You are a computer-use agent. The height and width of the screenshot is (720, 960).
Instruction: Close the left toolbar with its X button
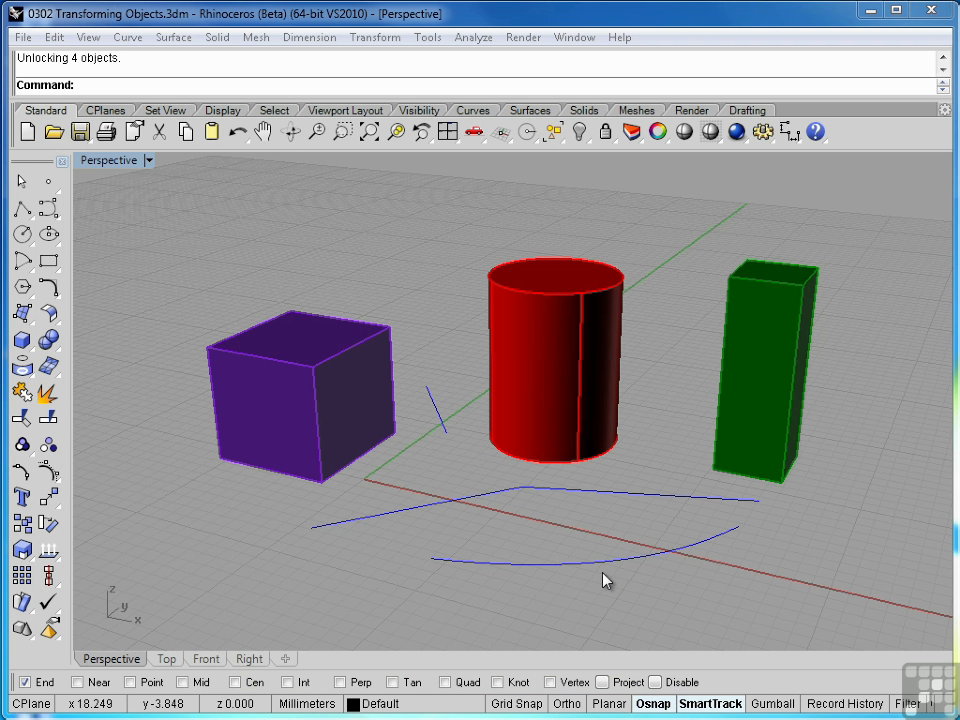[62, 162]
